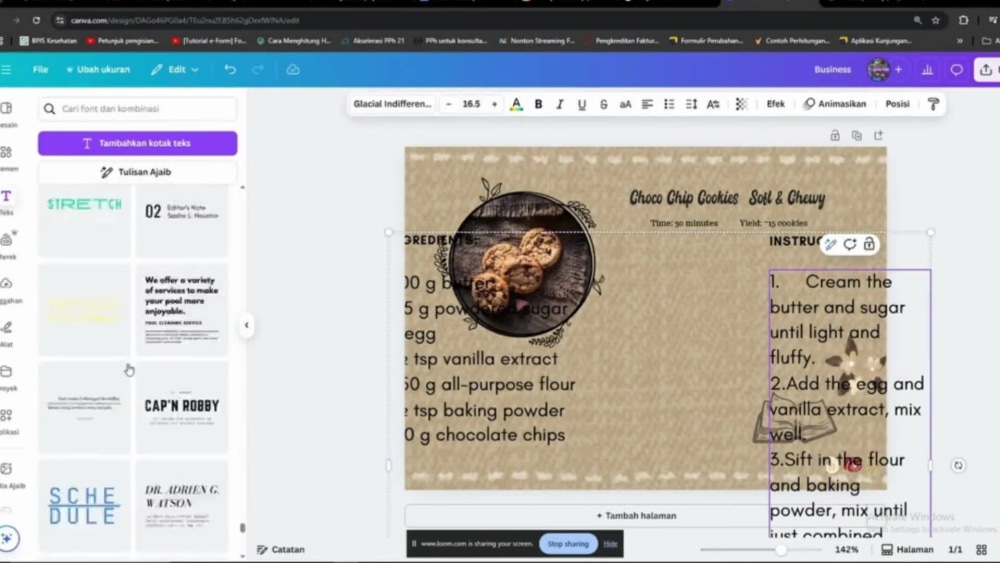Screen dimensions: 1000x563
Task: Open Posisi position panel
Action: (897, 104)
